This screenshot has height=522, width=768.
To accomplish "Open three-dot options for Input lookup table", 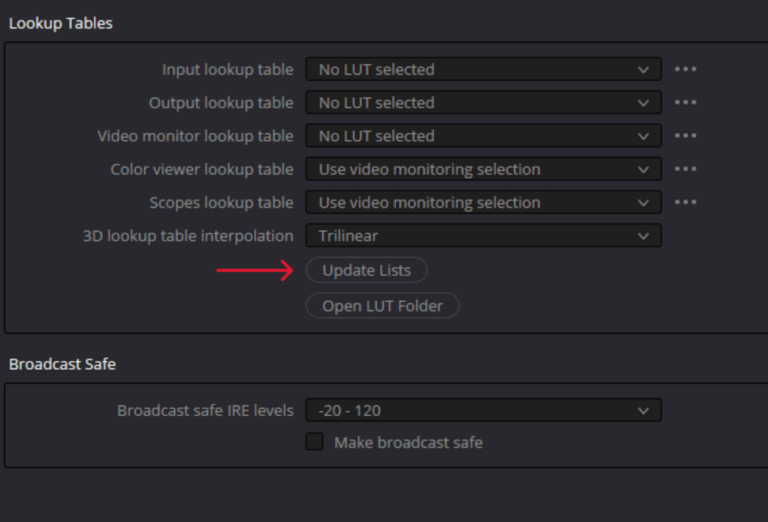I will point(685,69).
